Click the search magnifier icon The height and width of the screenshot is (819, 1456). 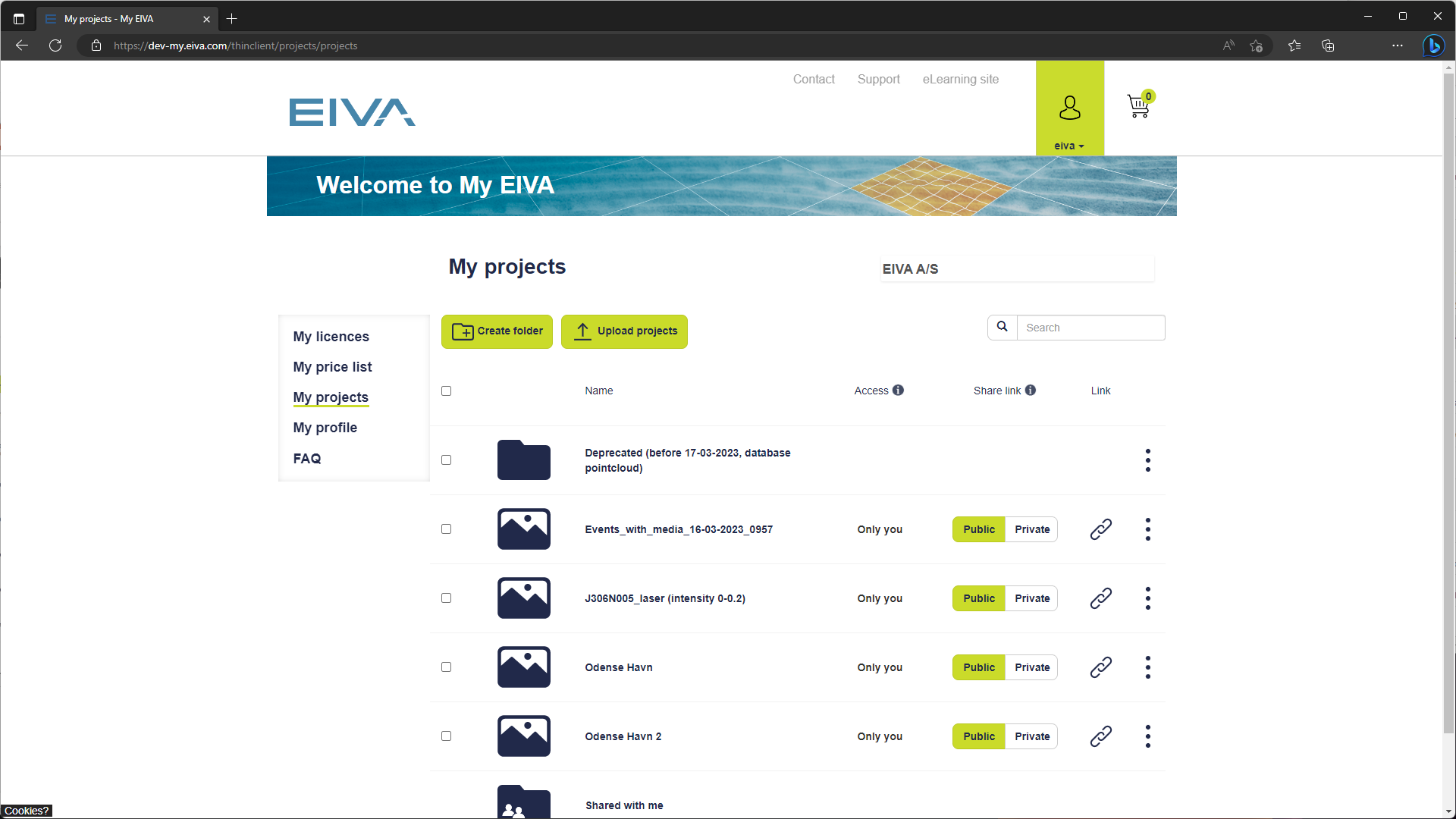click(1002, 327)
